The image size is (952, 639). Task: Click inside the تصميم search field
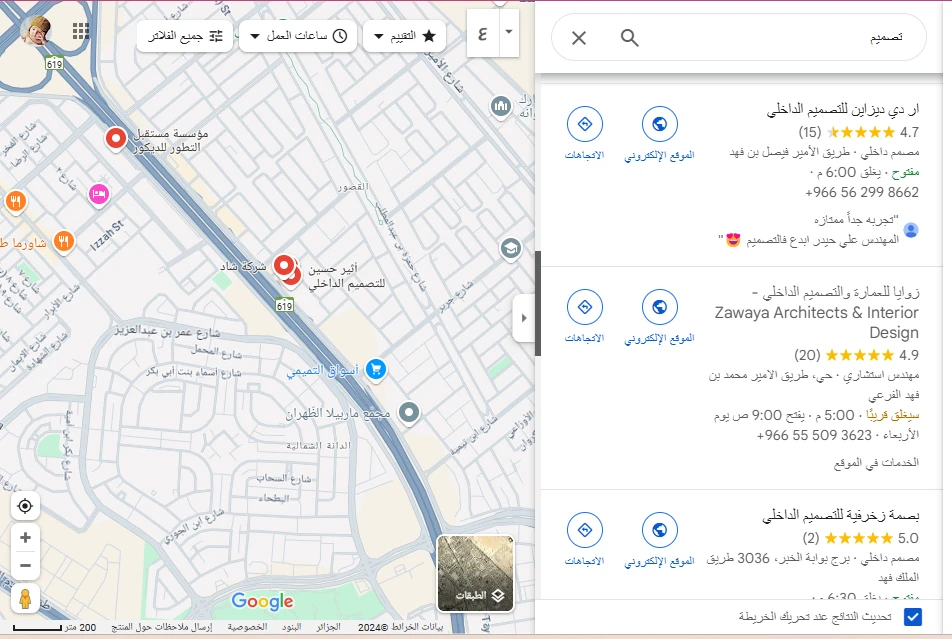tap(780, 38)
